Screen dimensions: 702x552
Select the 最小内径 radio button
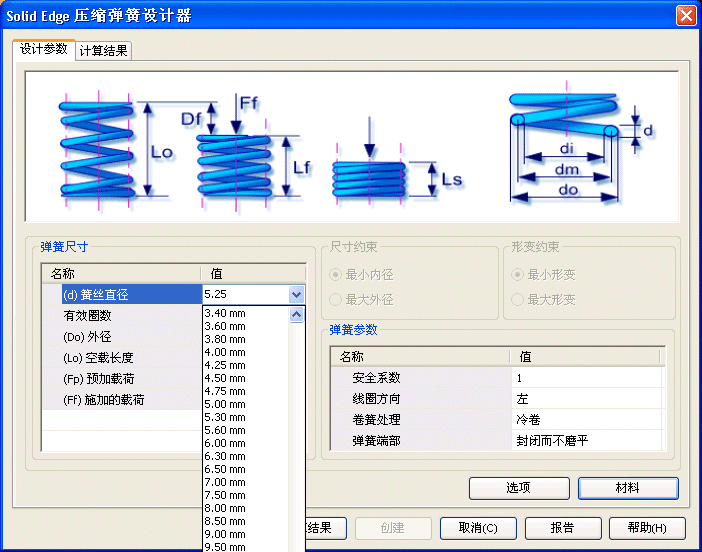(337, 275)
